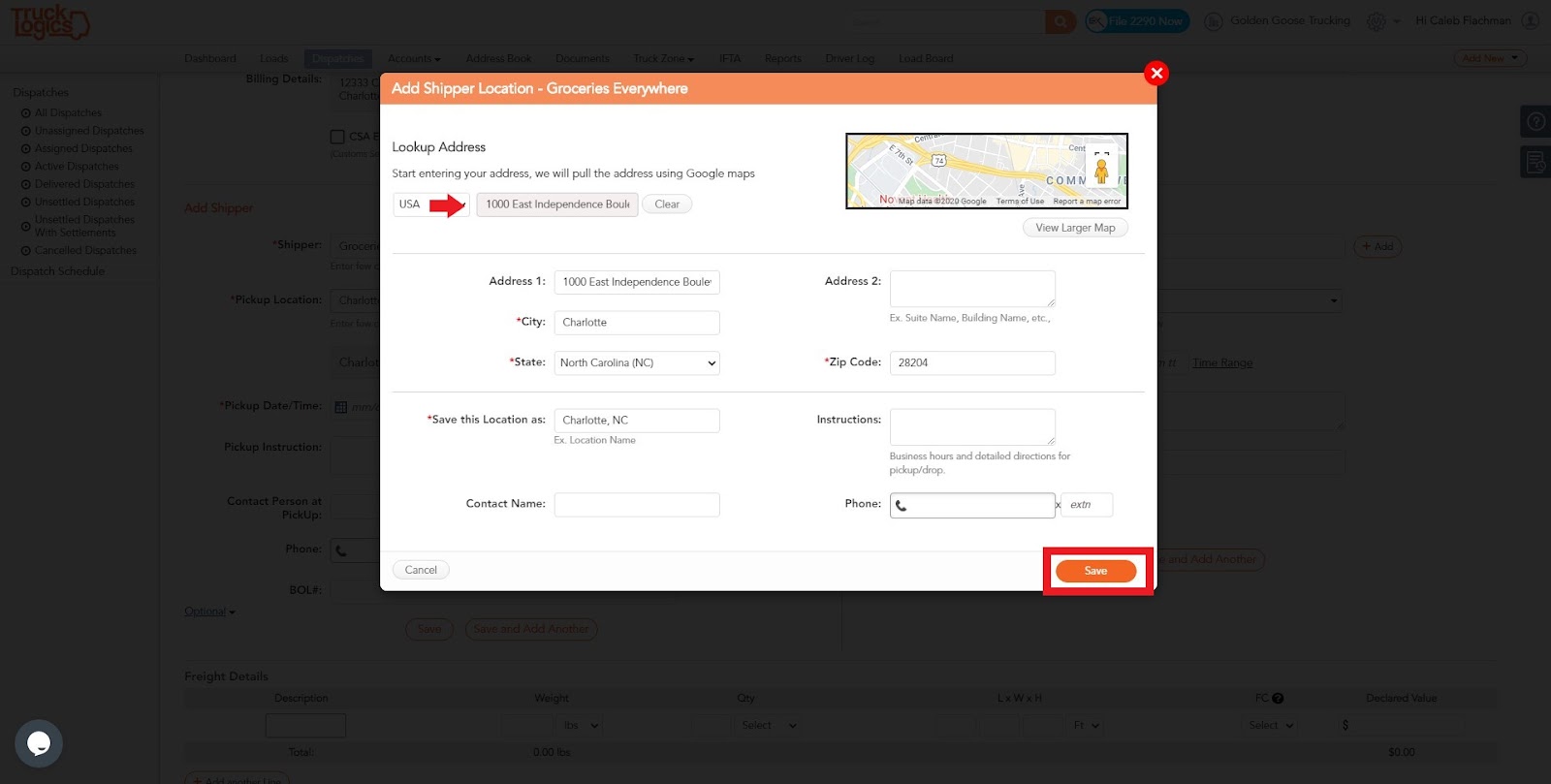Screen dimensions: 1551x784
Task: Switch to the Documents tab
Action: click(x=583, y=59)
